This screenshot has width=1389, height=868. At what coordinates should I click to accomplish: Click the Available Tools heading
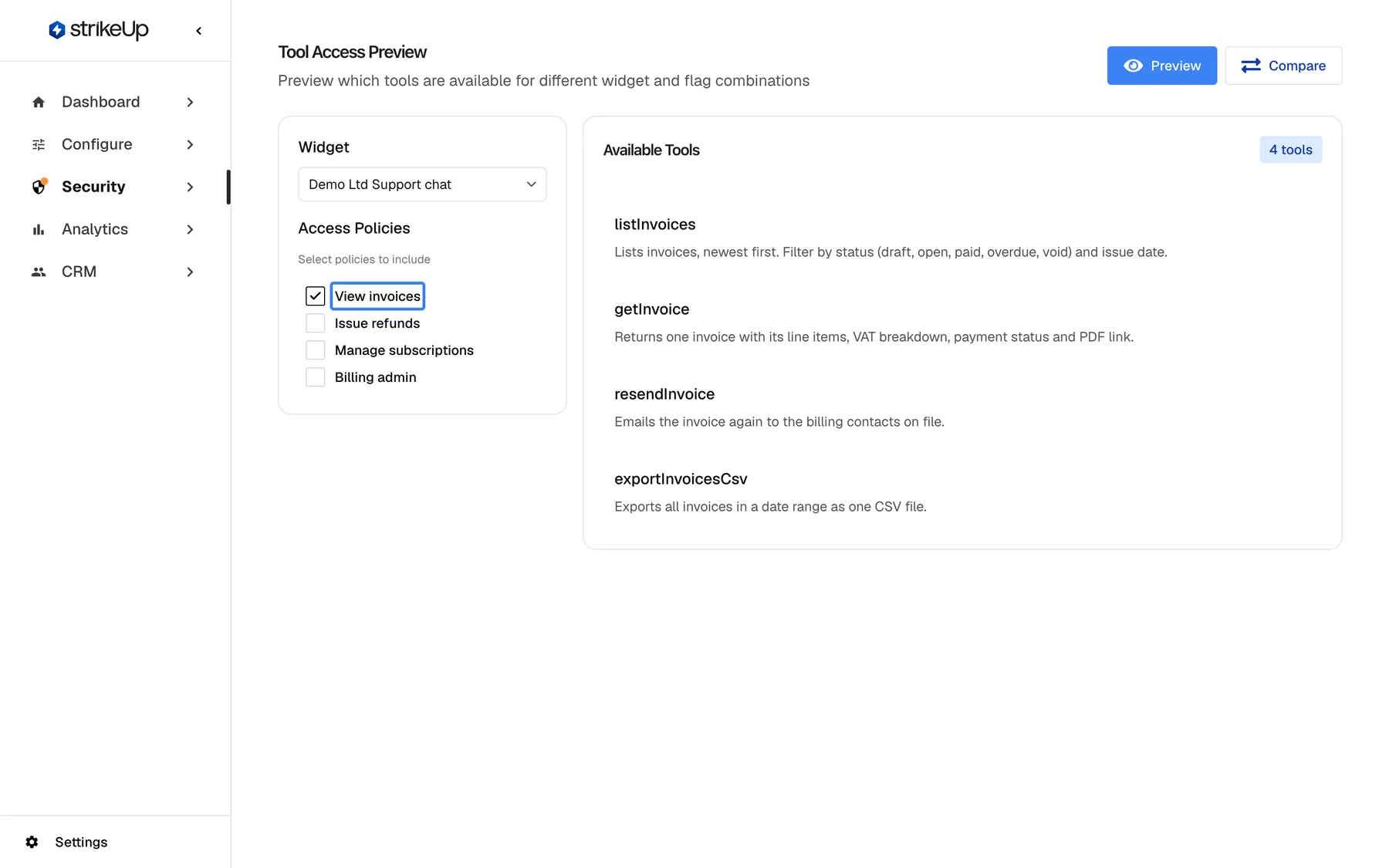(x=651, y=150)
